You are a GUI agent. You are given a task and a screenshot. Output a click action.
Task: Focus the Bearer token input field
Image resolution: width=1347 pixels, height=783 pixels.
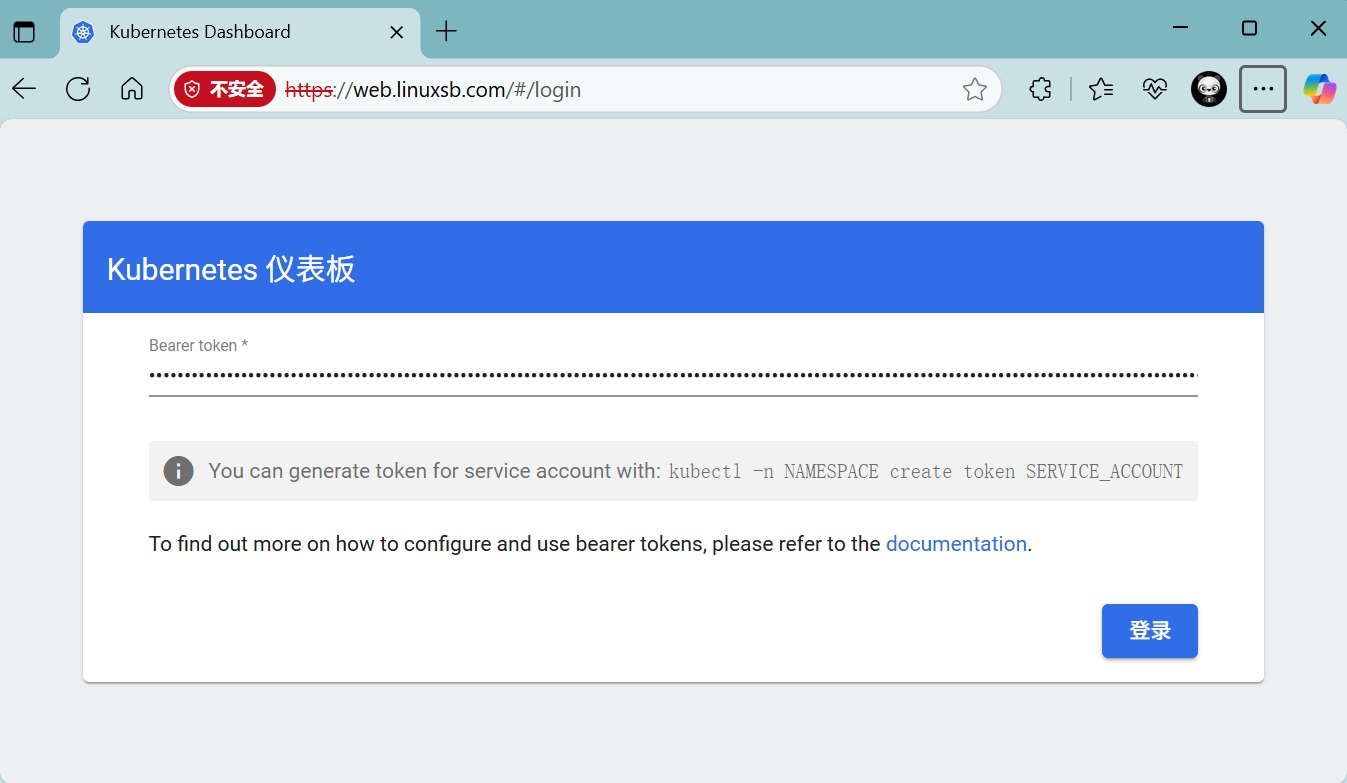click(x=672, y=376)
